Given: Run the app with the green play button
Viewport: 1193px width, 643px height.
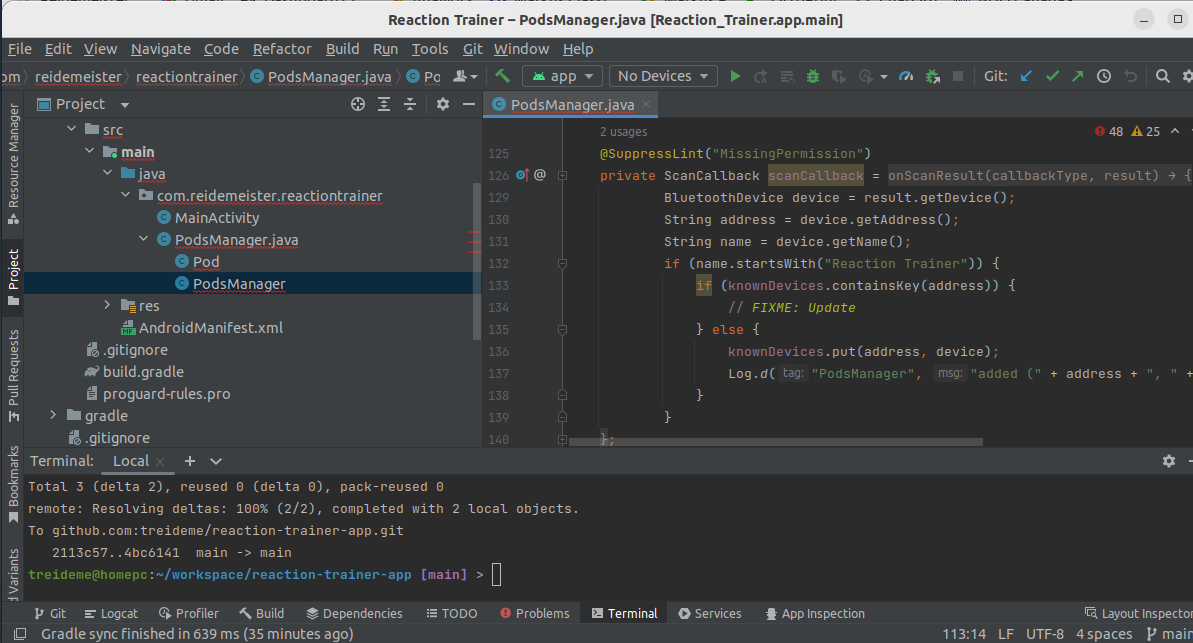Looking at the screenshot, I should coord(735,76).
